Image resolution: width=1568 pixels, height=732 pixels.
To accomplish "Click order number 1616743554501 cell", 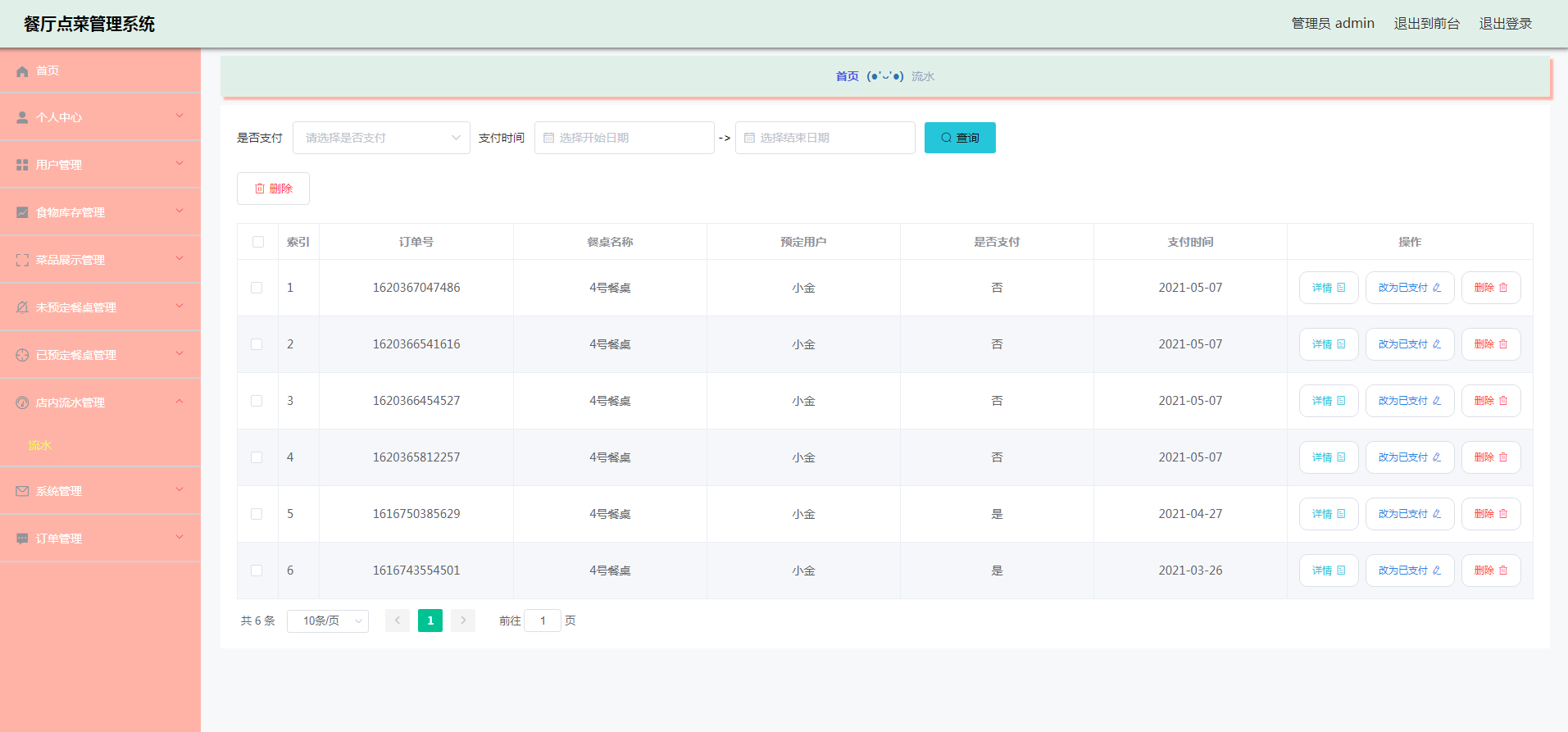I will 416,571.
